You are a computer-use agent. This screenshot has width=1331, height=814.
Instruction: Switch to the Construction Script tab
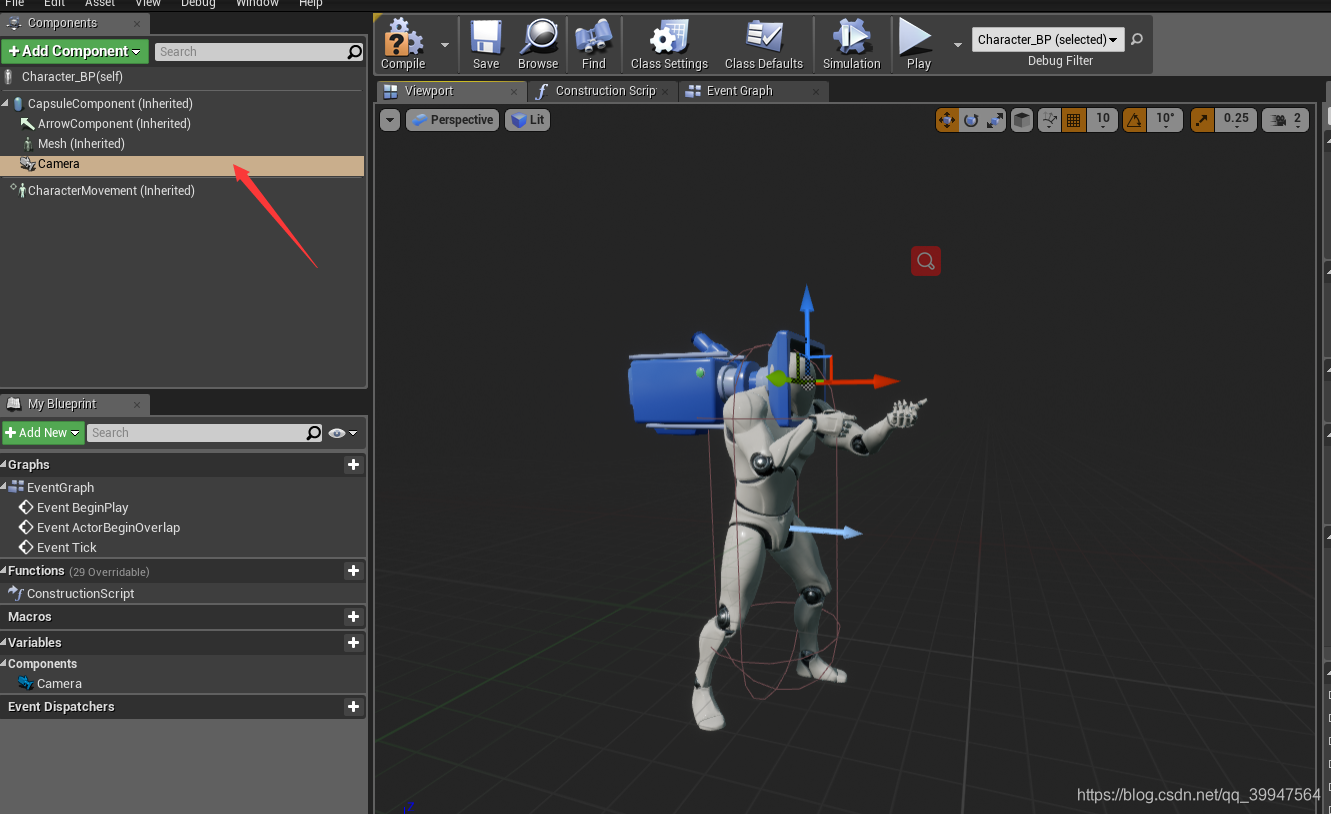coord(605,91)
